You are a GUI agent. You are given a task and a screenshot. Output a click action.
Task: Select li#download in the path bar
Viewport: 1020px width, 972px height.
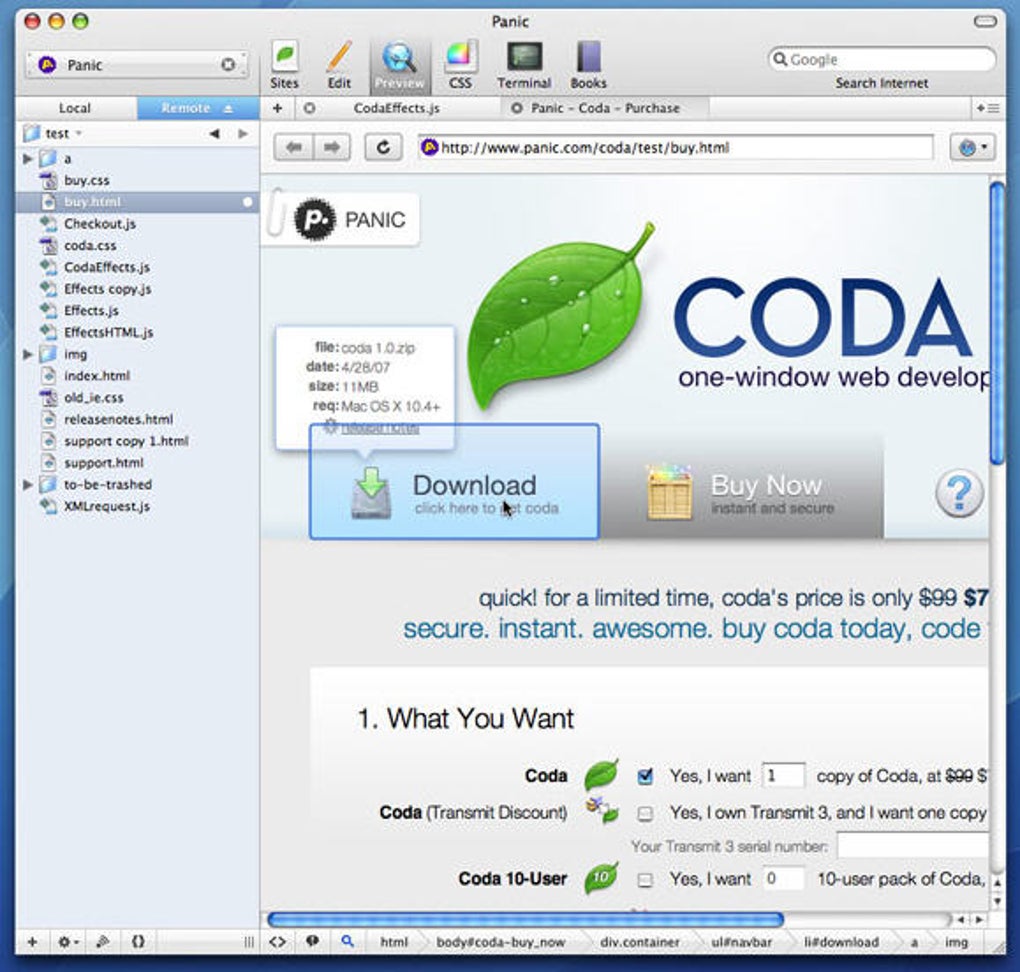pos(841,941)
